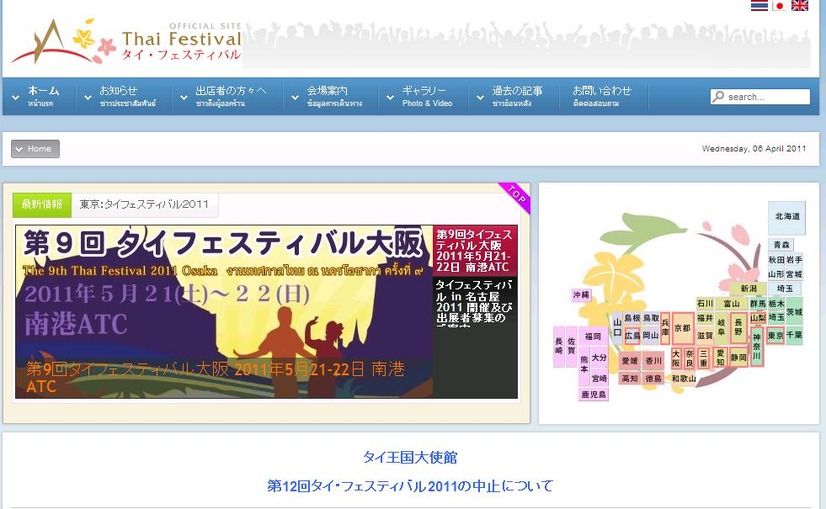Click the date text Wednesday, 06 April 2011
Viewport: 826px width, 509px height.
point(754,149)
